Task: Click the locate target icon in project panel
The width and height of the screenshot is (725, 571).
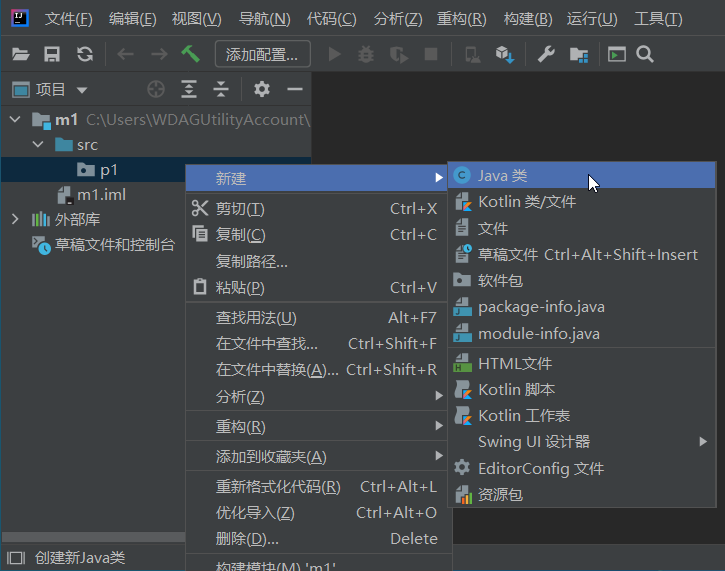Action: pos(155,90)
